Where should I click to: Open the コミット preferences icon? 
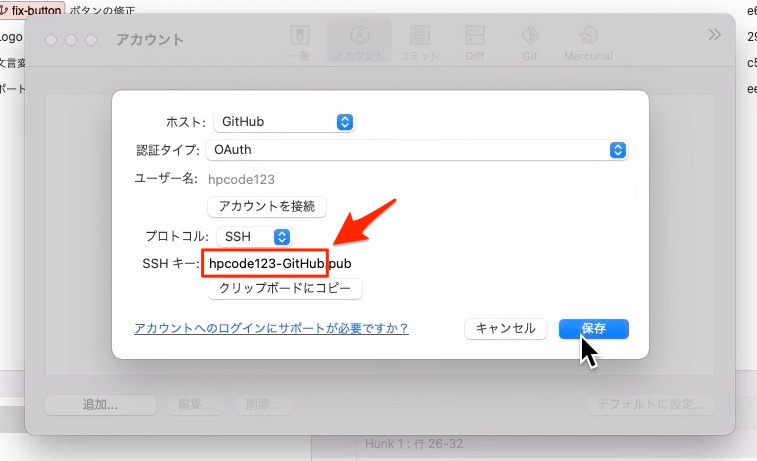click(420, 42)
